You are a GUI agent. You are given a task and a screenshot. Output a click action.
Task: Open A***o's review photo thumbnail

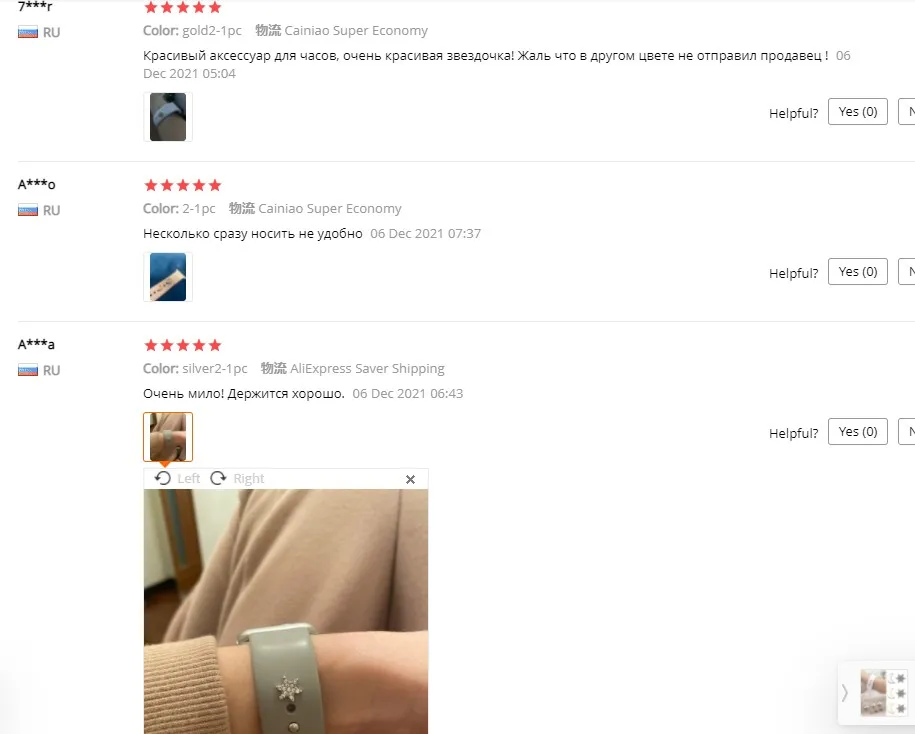coord(168,277)
